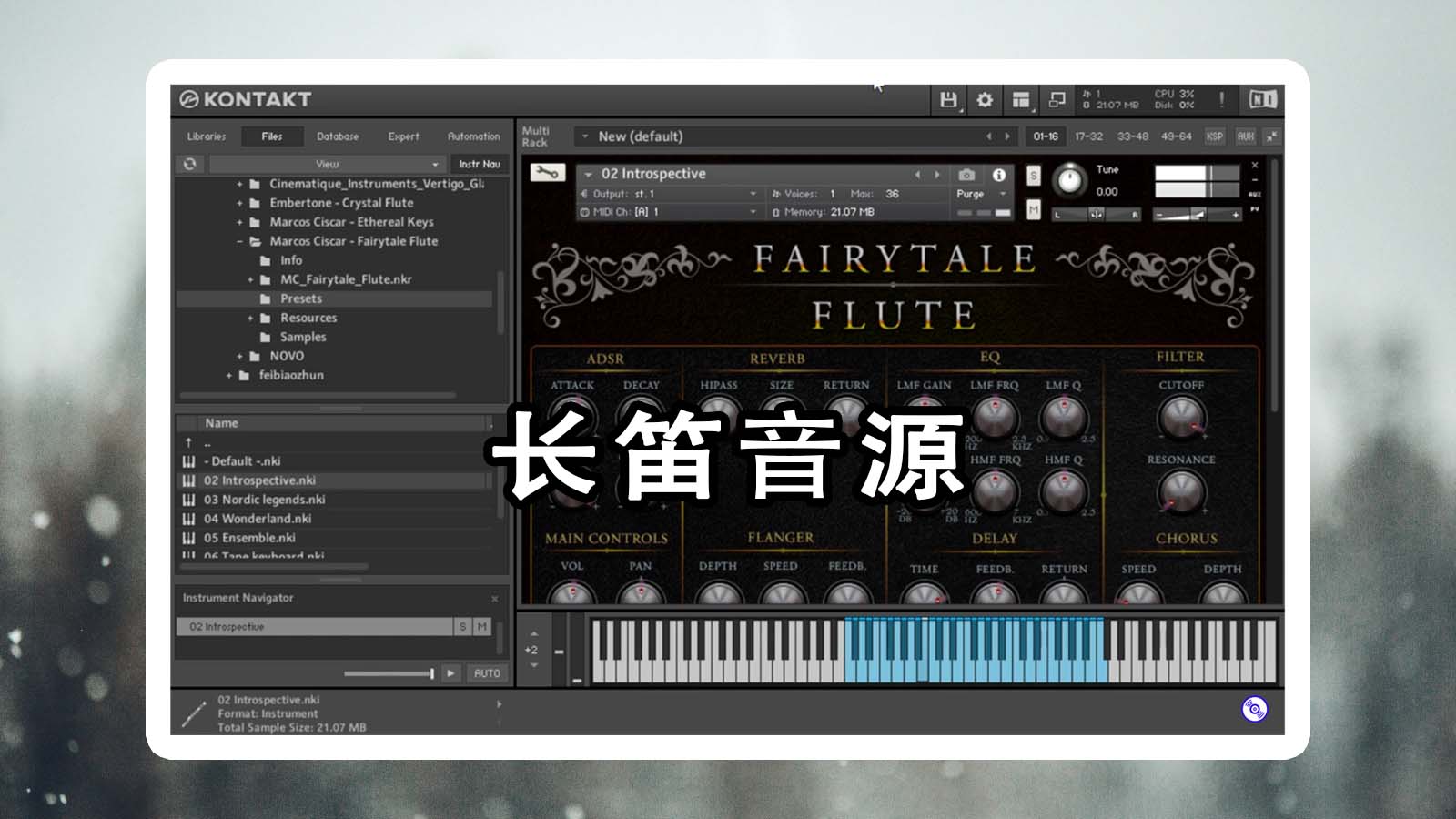Select the 33-48 rack page
Viewport: 1456px width, 819px height.
pyautogui.click(x=1133, y=136)
